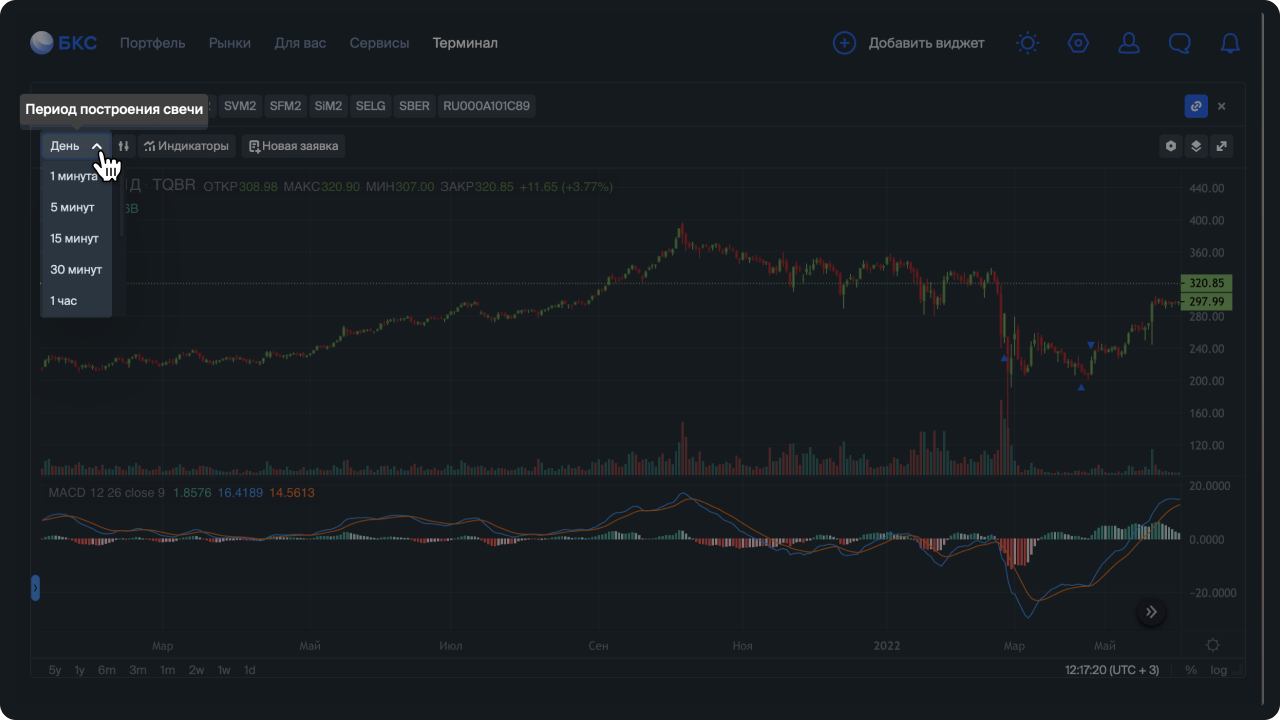The height and width of the screenshot is (720, 1280).
Task: Expand the chart to fullscreen
Action: pyautogui.click(x=1221, y=146)
